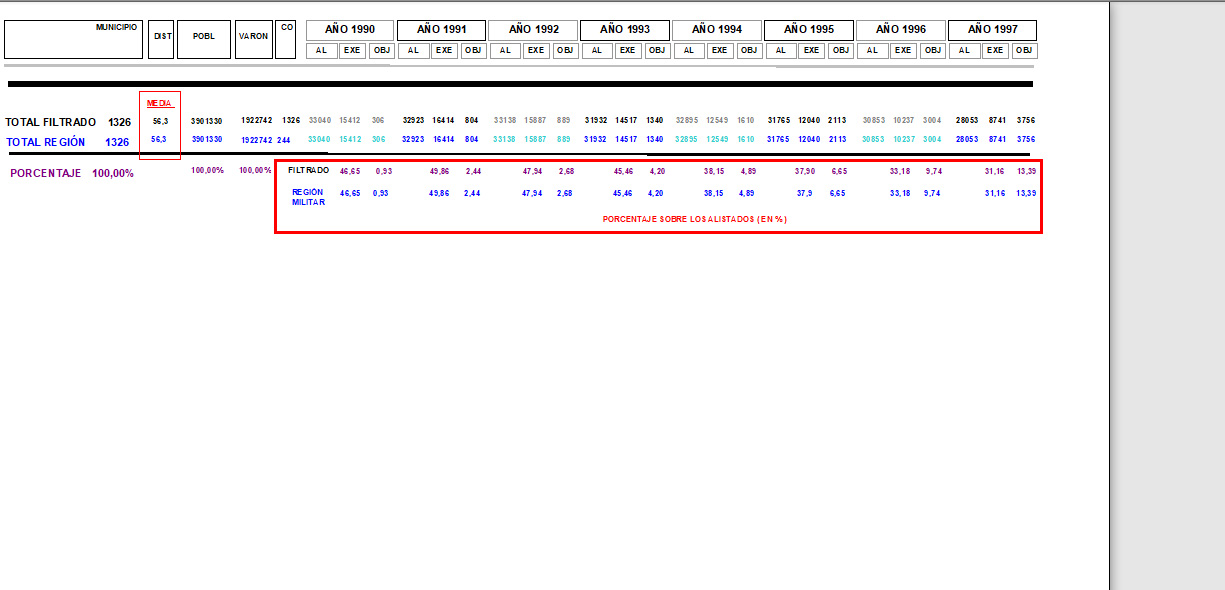Click the PORCENTAJE SOBRE LOS ALISTADOS caption

tap(694, 218)
